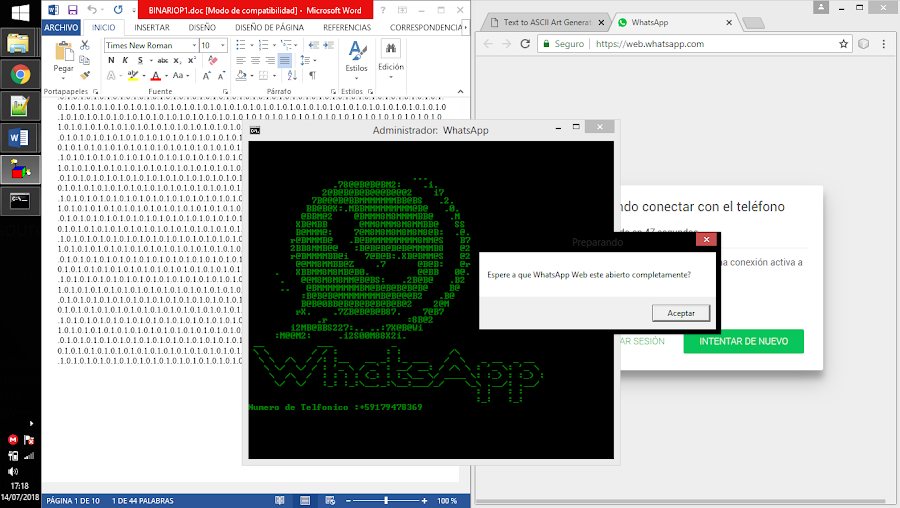The height and width of the screenshot is (508, 900).
Task: Open the command prompt taskbar icon
Action: pos(20,201)
